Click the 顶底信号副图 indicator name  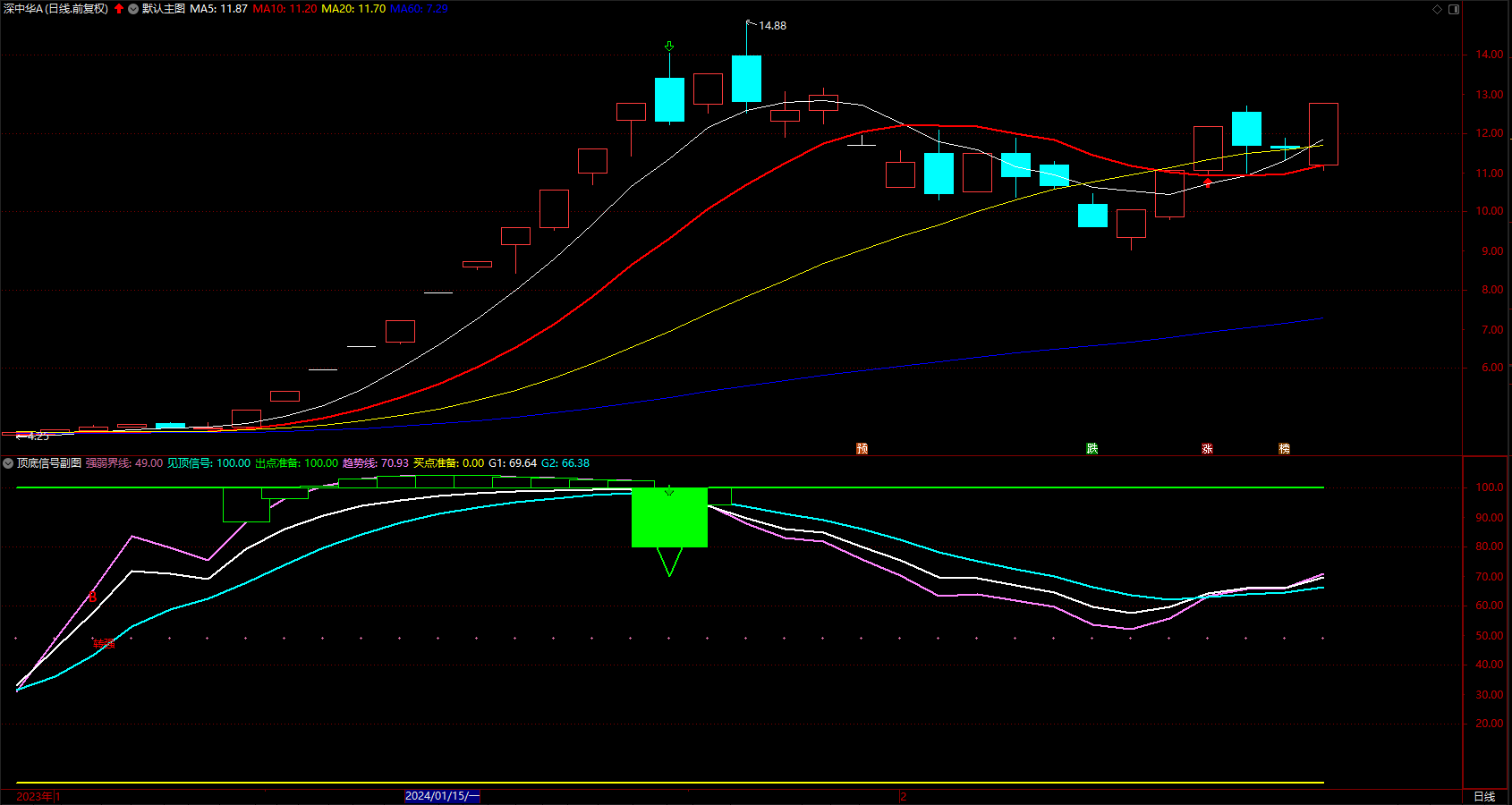point(49,463)
